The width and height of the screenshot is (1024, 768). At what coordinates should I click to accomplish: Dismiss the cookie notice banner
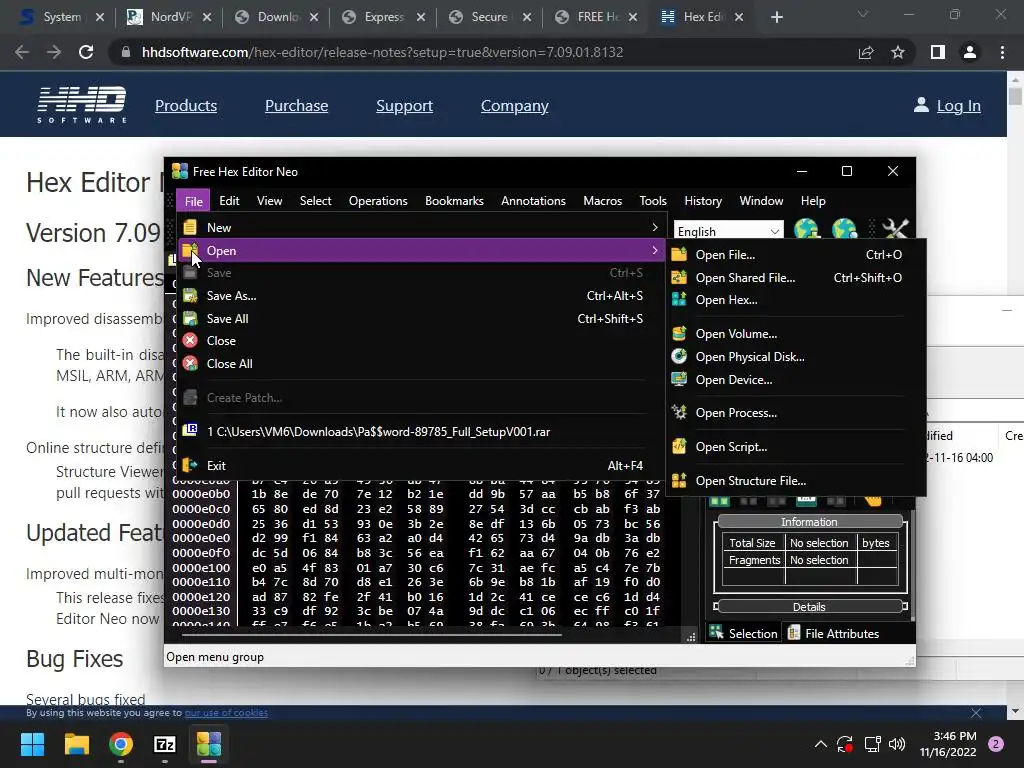click(976, 712)
